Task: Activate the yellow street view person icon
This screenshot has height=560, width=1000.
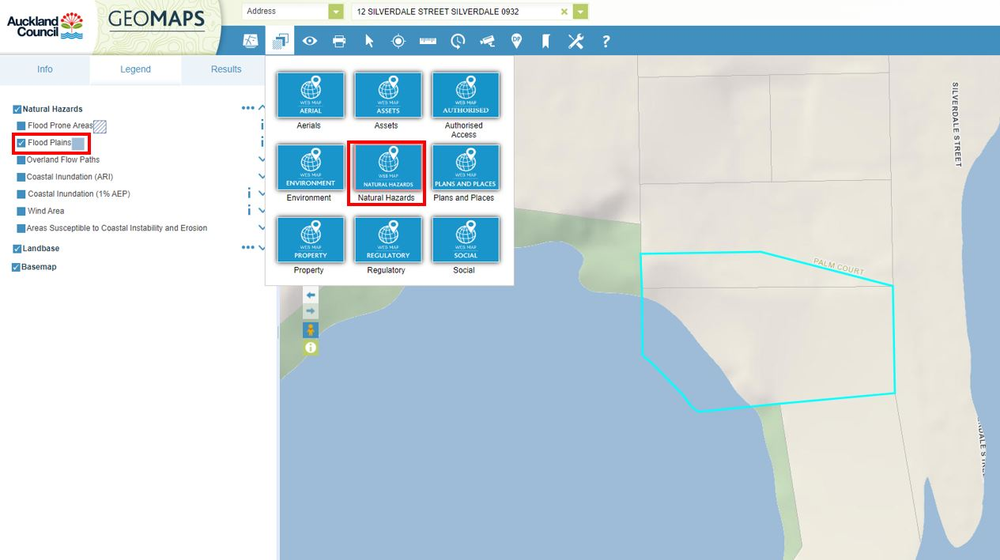Action: (311, 330)
